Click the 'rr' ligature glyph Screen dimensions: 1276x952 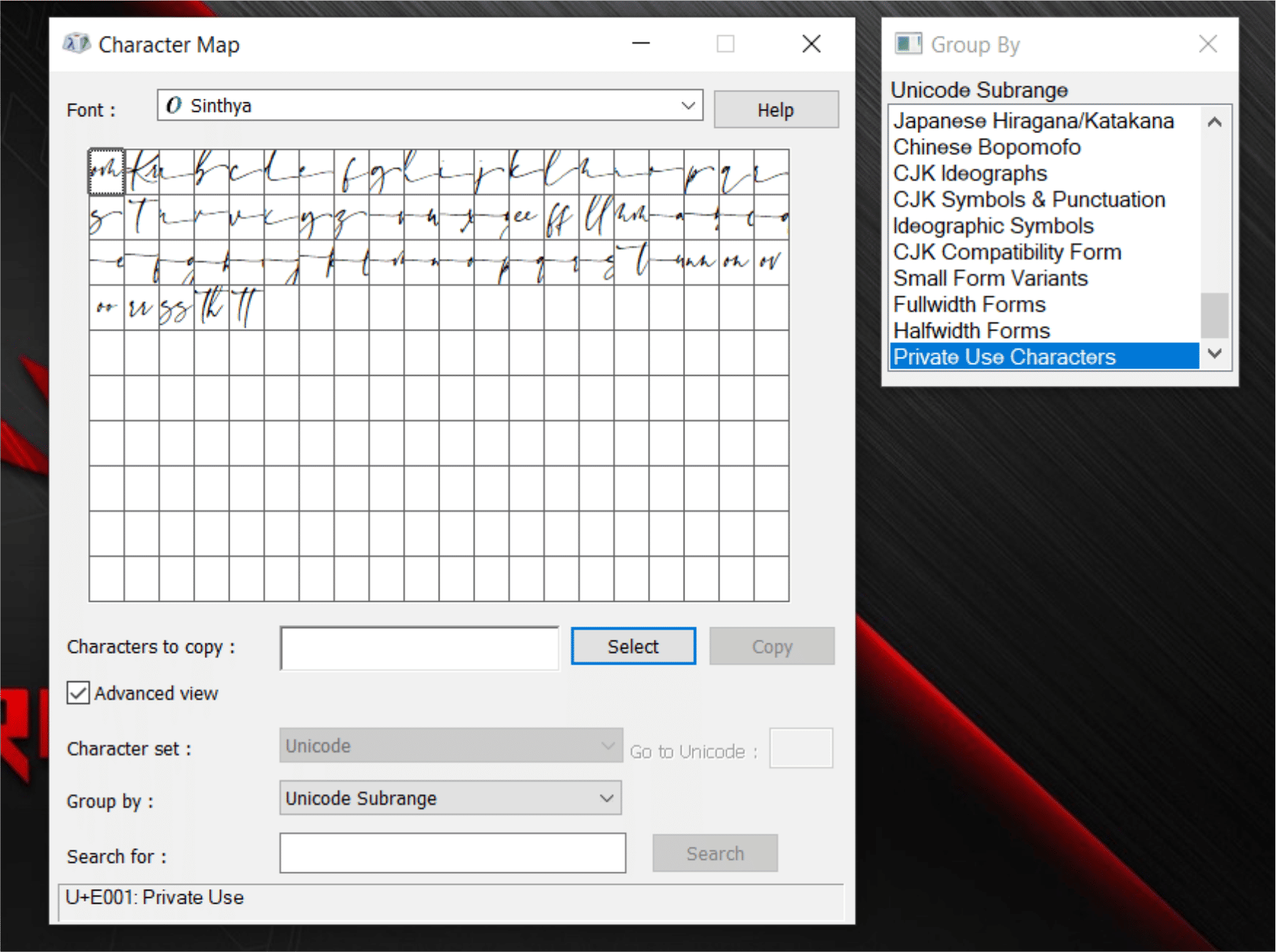[x=141, y=309]
